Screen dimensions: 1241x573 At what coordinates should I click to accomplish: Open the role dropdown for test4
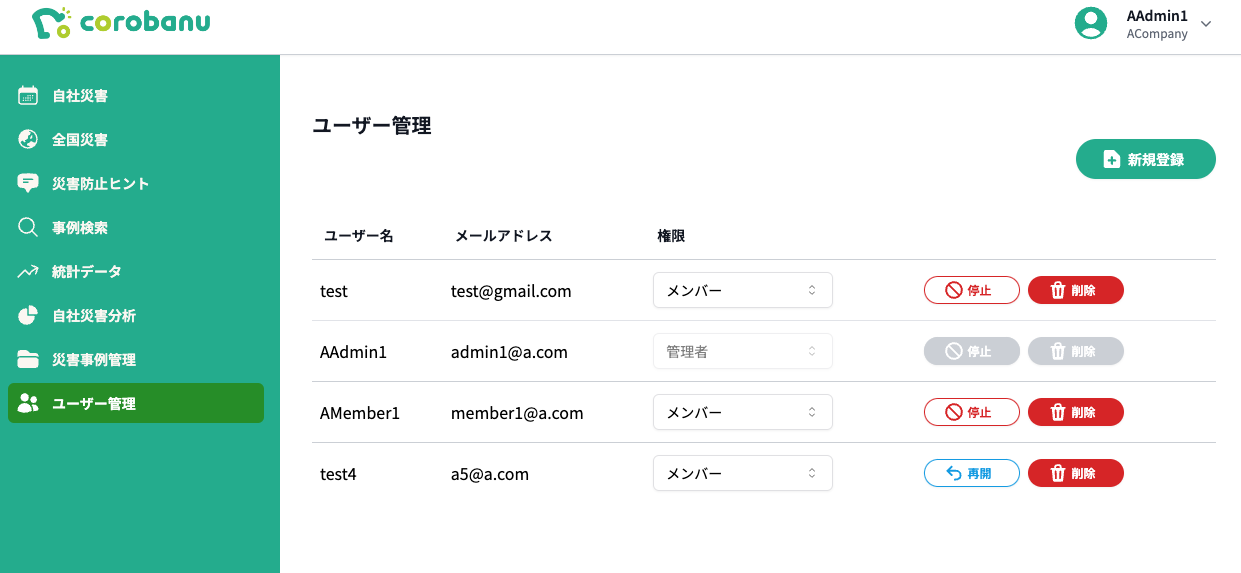click(x=742, y=473)
